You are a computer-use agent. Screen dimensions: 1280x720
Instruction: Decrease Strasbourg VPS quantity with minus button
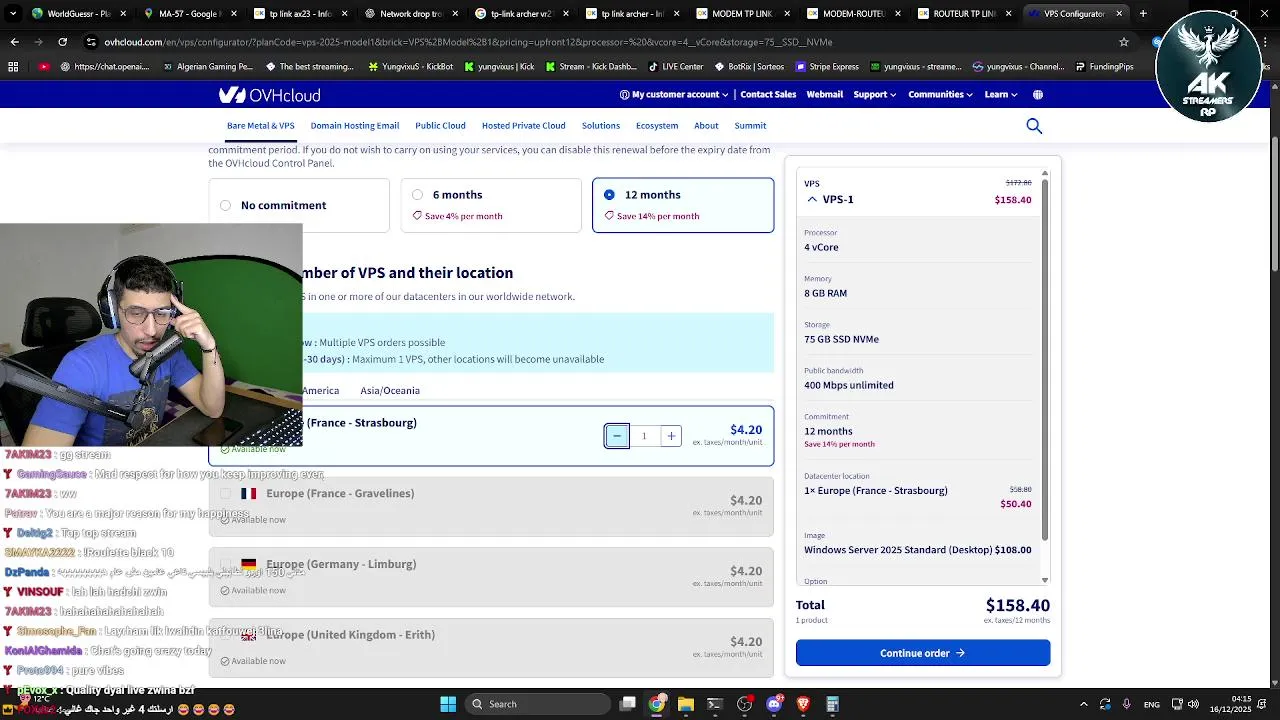tap(617, 436)
